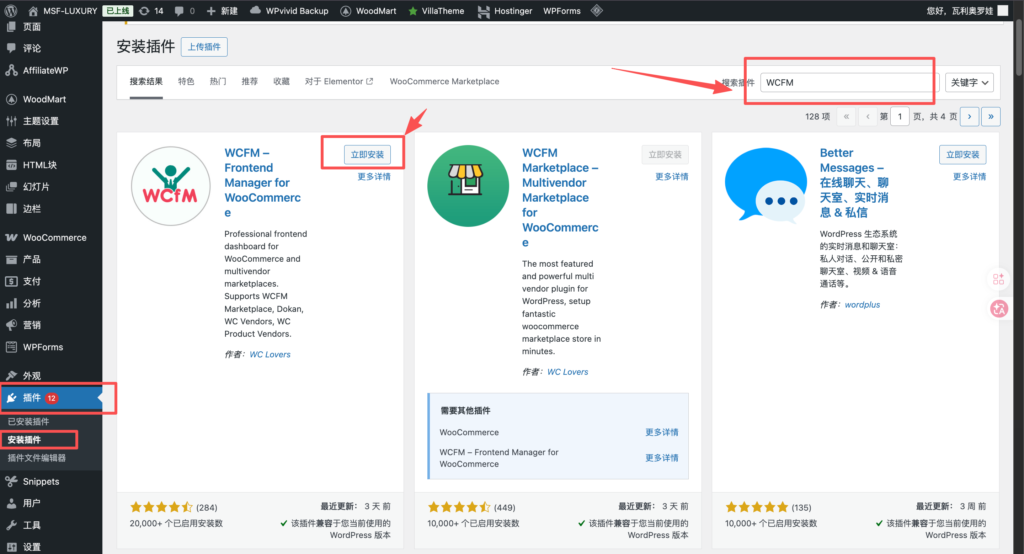View 更多详情 under WCFM Marketplace install button
The image size is (1024, 554).
tap(671, 176)
